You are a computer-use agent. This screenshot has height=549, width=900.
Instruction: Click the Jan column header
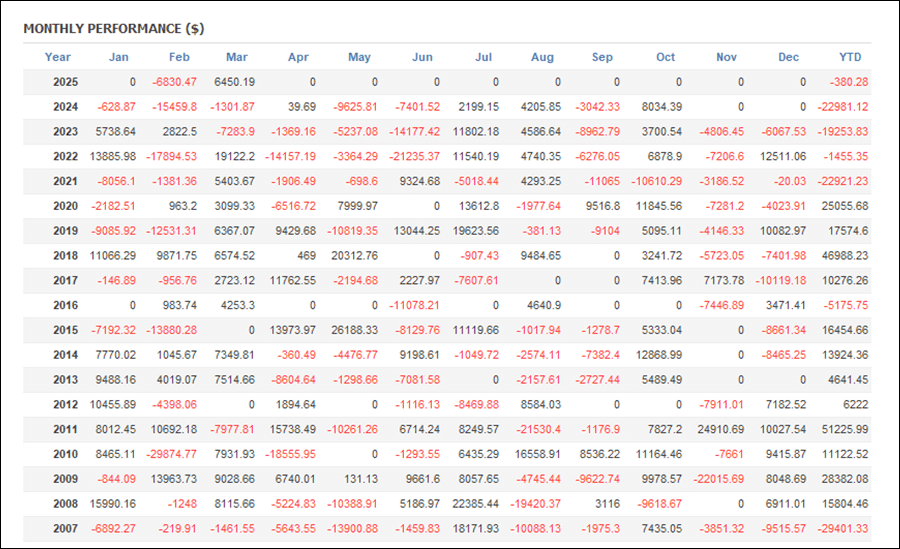tap(119, 57)
